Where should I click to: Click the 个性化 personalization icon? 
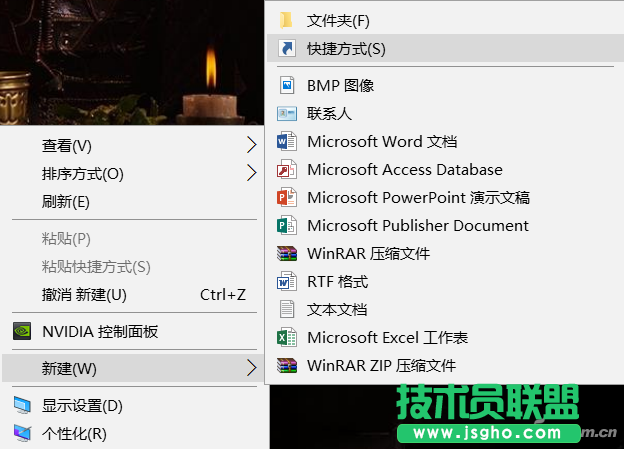22,433
